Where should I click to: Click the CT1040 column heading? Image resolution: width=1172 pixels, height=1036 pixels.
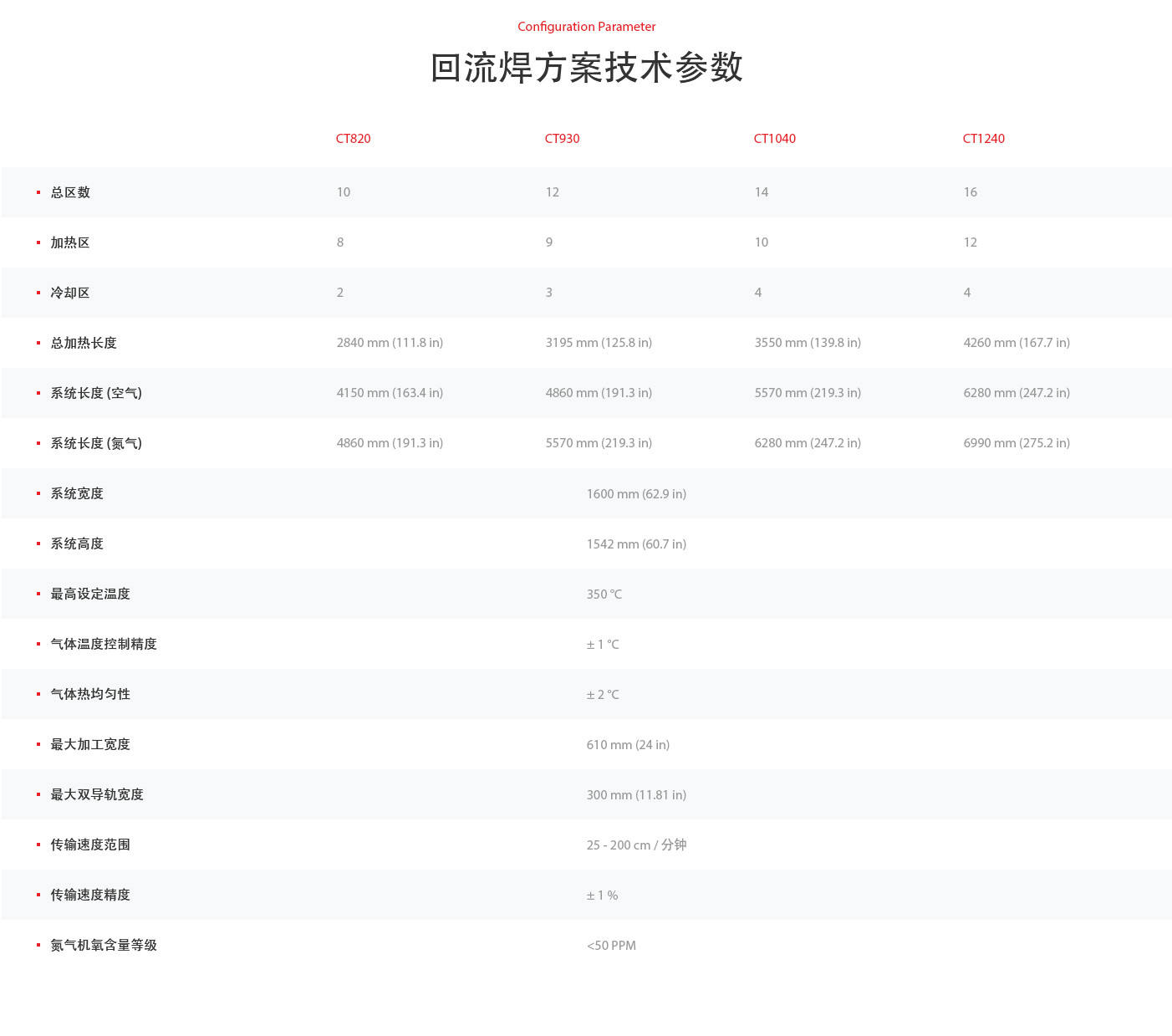774,139
